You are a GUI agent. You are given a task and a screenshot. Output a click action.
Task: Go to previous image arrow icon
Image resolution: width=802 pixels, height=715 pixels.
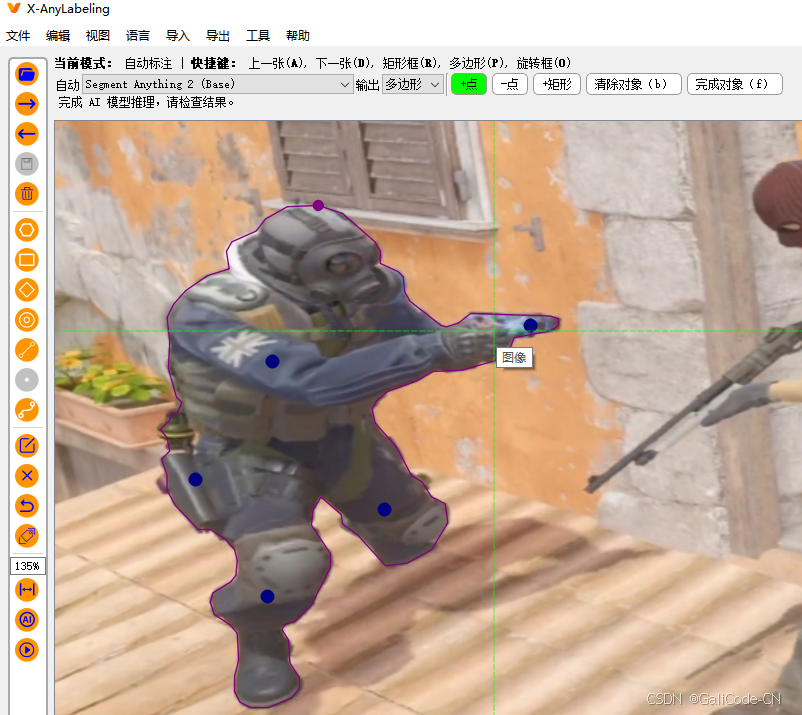coord(27,135)
